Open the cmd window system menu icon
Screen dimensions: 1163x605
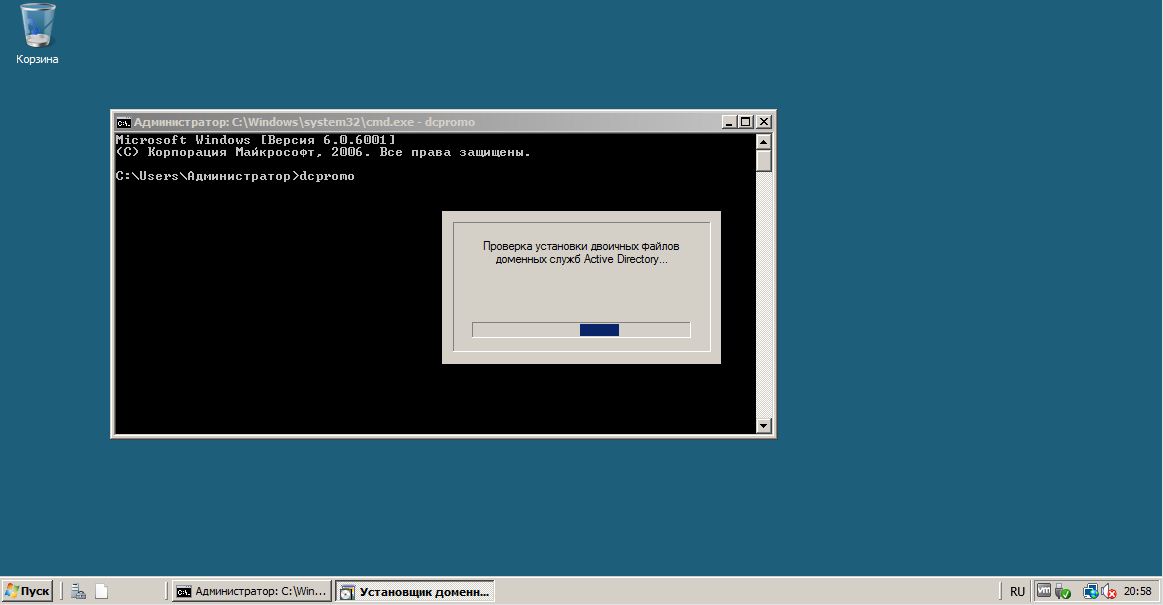coord(123,122)
